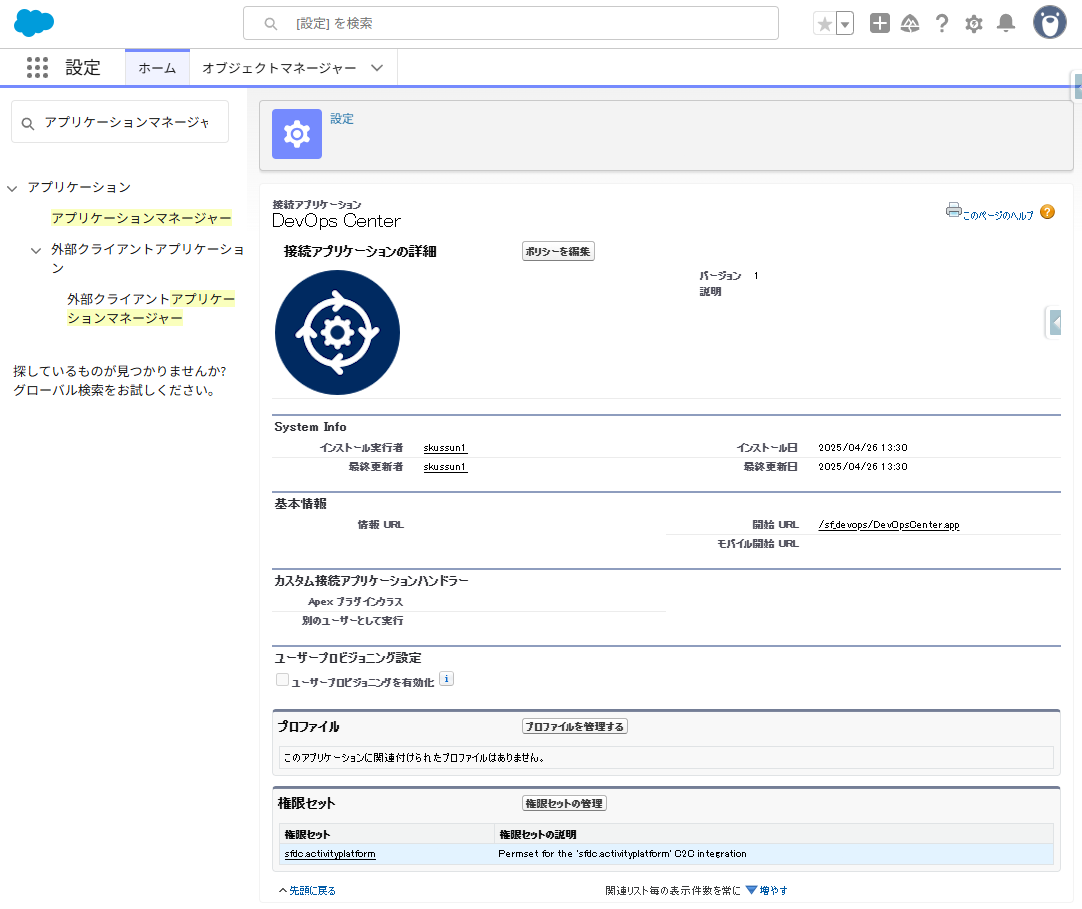The height and width of the screenshot is (909, 1082).
Task: Expand the tabs dropdown chevron after オブジェクトマネージャー
Action: pos(377,68)
